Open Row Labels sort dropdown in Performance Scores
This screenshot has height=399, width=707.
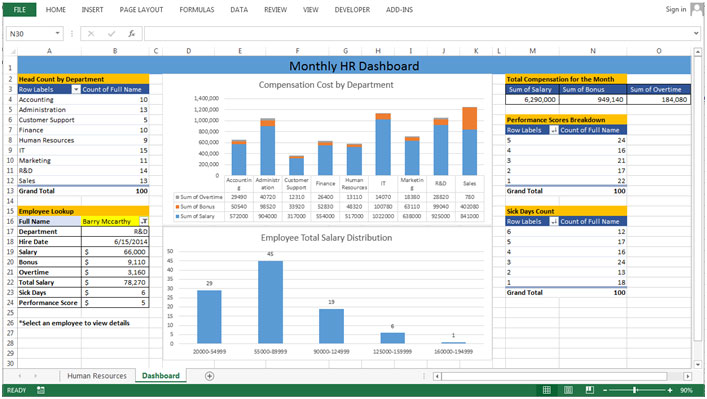click(x=554, y=130)
